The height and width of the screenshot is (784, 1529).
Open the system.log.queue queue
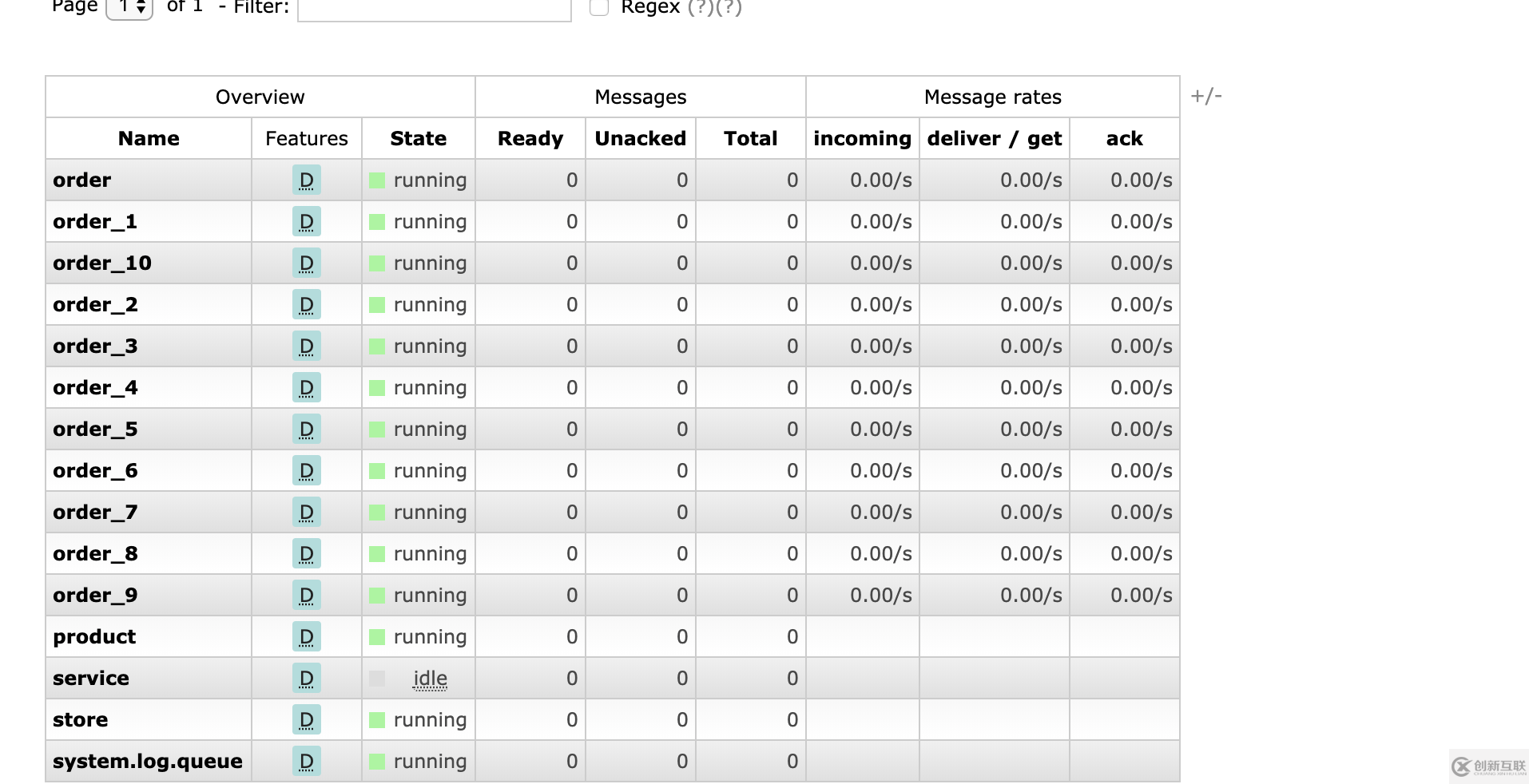(x=148, y=761)
